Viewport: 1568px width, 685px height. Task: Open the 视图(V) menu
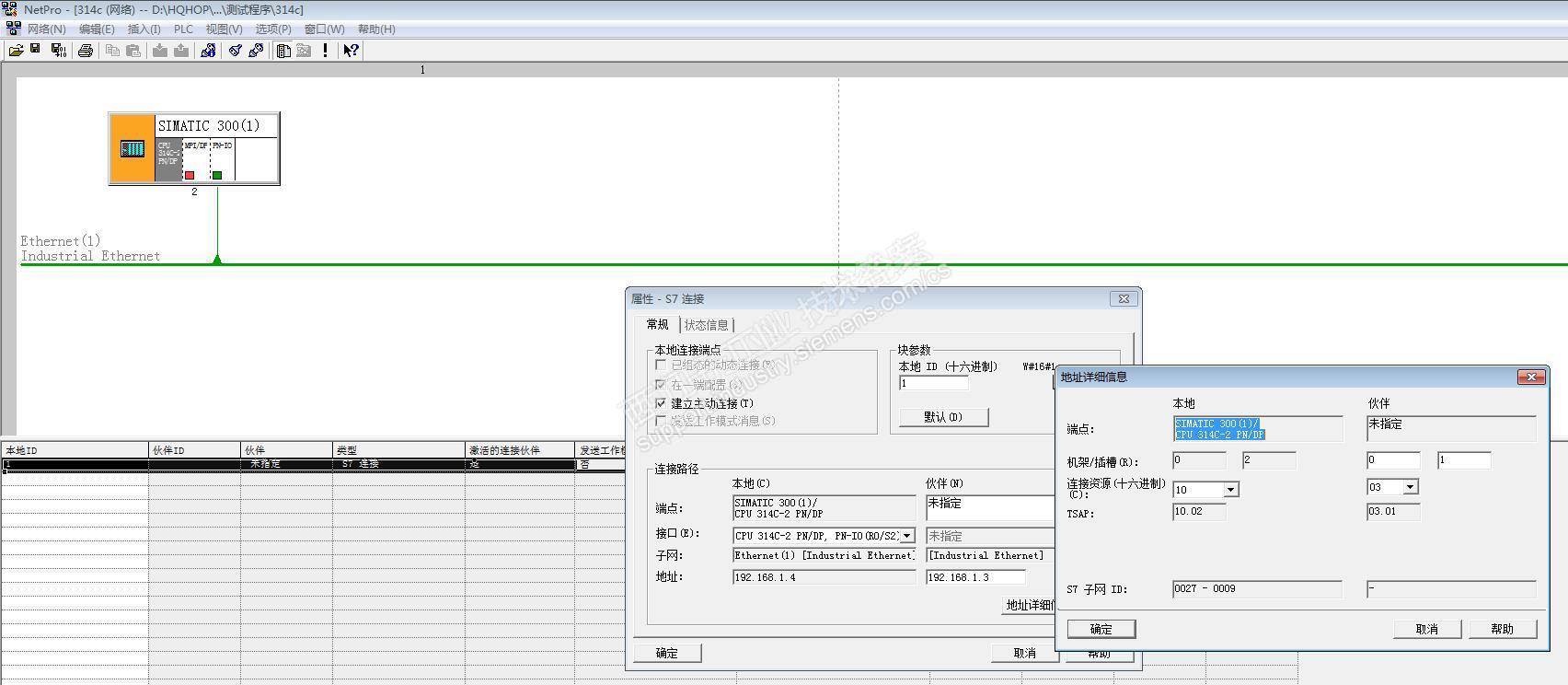point(224,29)
